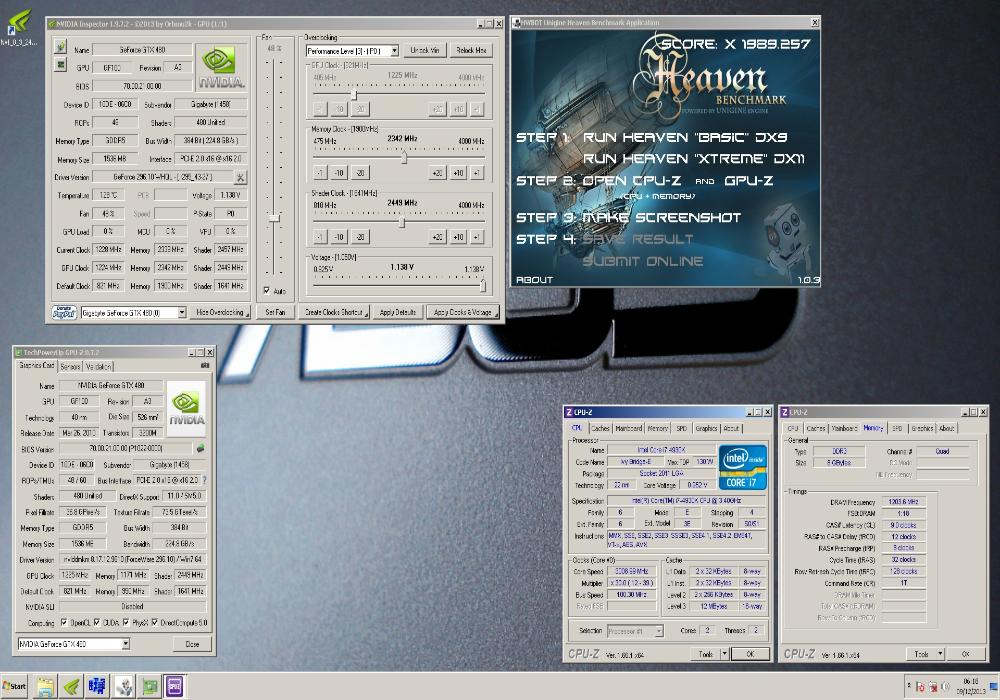The width and height of the screenshot is (1000, 700).
Task: Click the Voltage slider handle
Action: pos(483,286)
